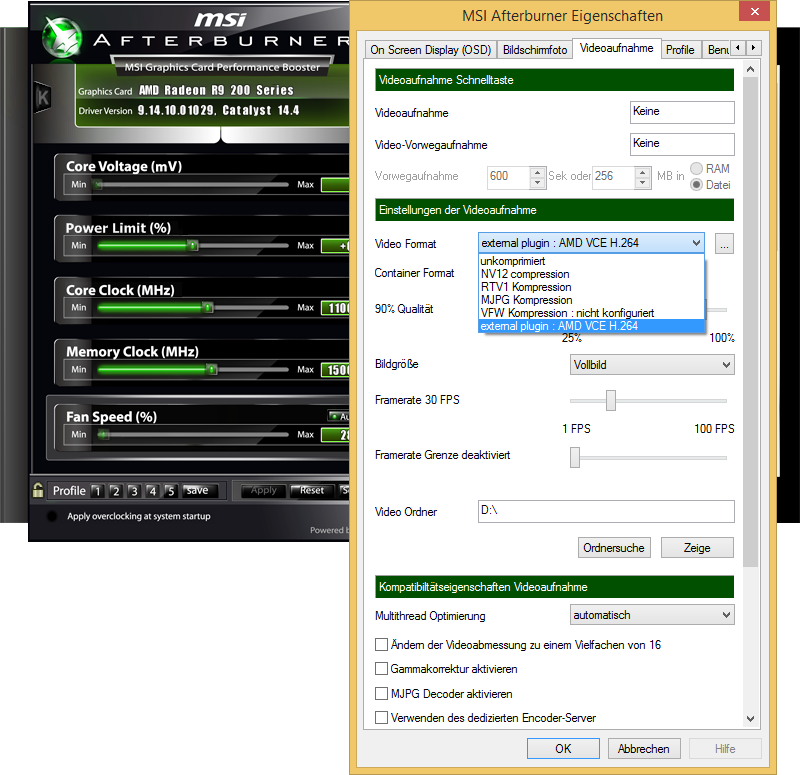Click the Fan Speed slider thumb
The height and width of the screenshot is (775, 800).
pyautogui.click(x=103, y=435)
